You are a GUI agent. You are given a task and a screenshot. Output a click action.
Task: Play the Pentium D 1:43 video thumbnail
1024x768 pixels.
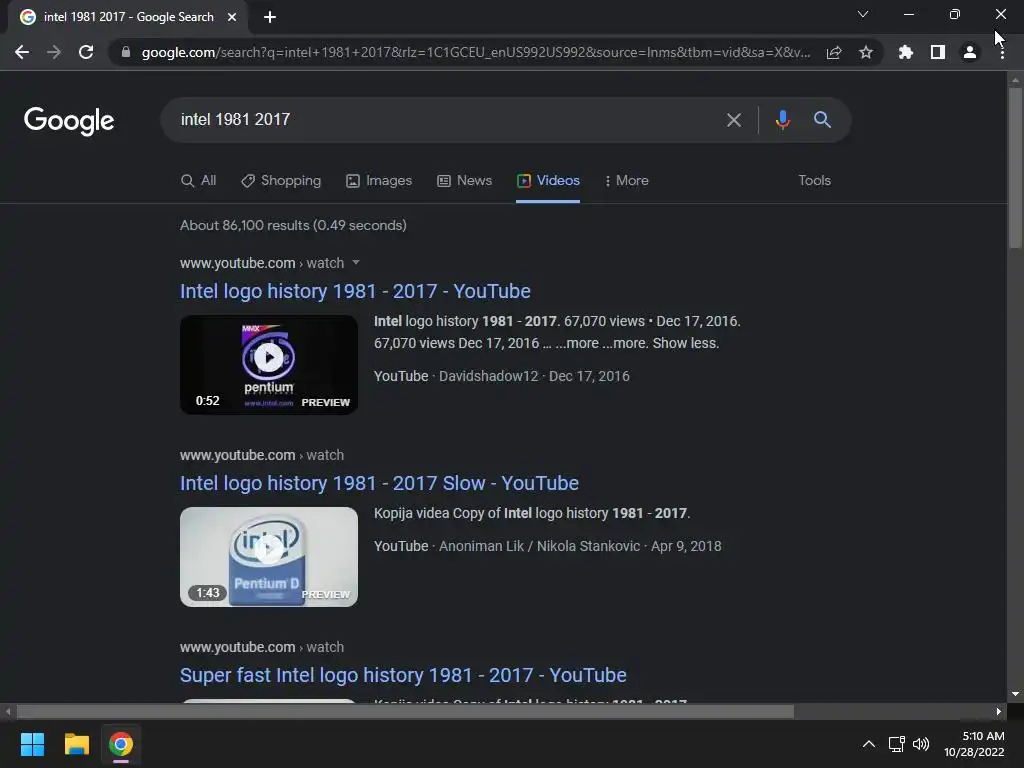click(x=269, y=557)
